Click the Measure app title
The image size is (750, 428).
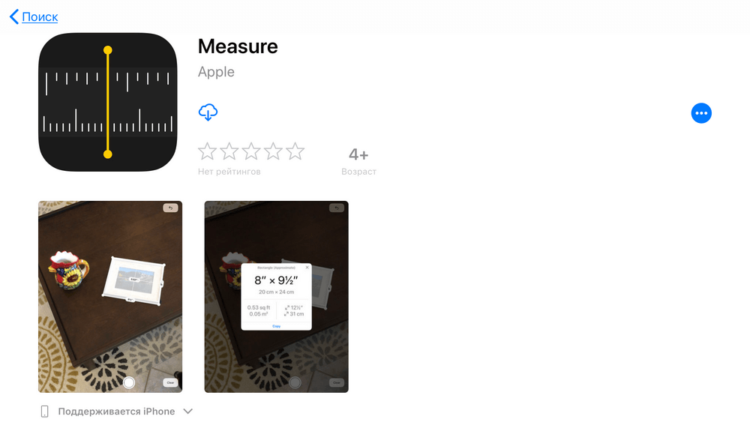point(238,46)
